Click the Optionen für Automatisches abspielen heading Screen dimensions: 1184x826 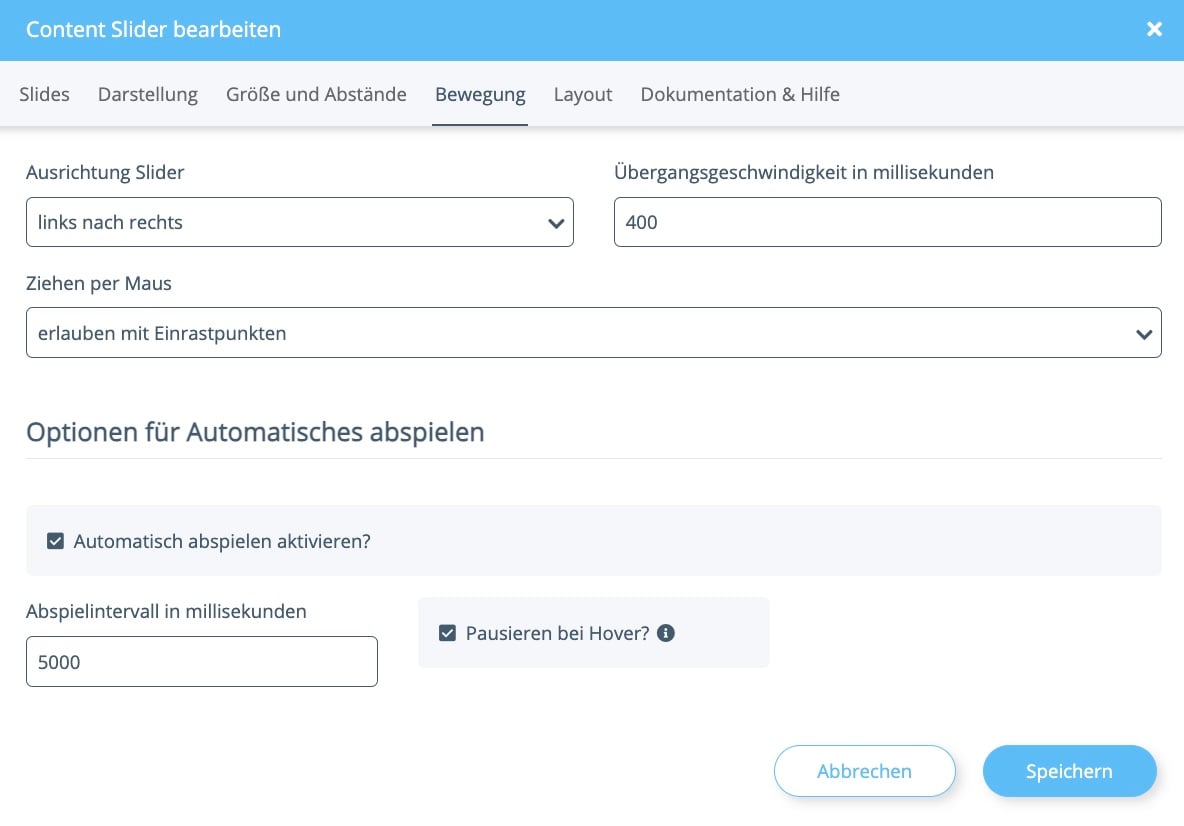(x=255, y=432)
